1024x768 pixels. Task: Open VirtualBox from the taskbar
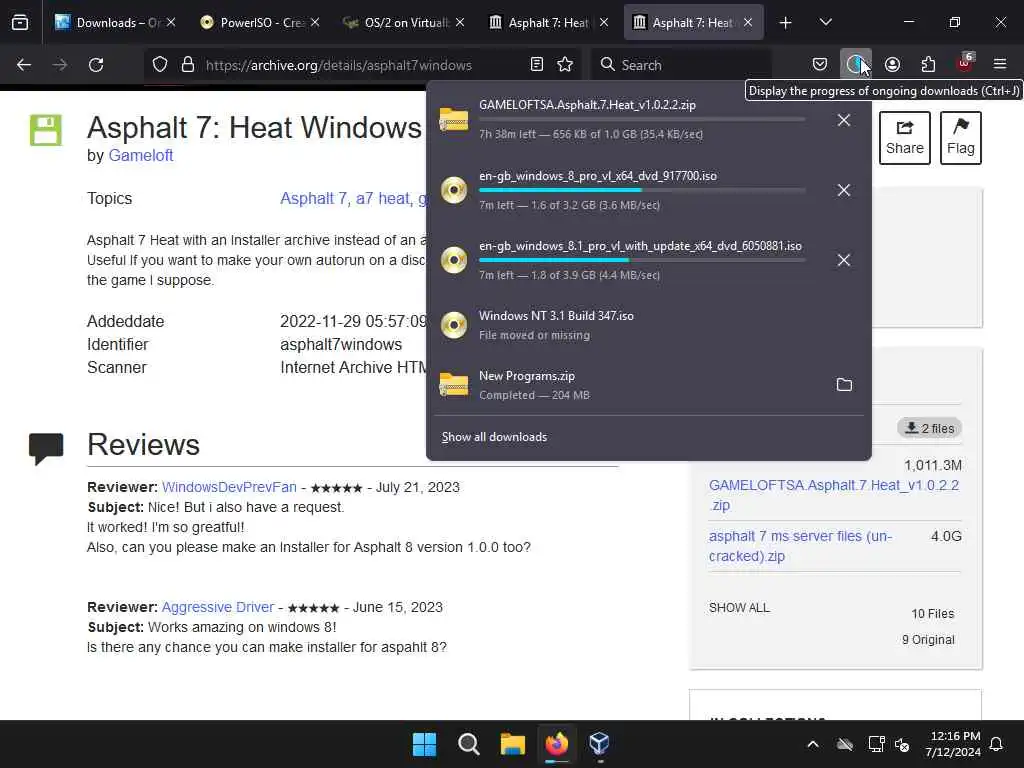pos(599,744)
